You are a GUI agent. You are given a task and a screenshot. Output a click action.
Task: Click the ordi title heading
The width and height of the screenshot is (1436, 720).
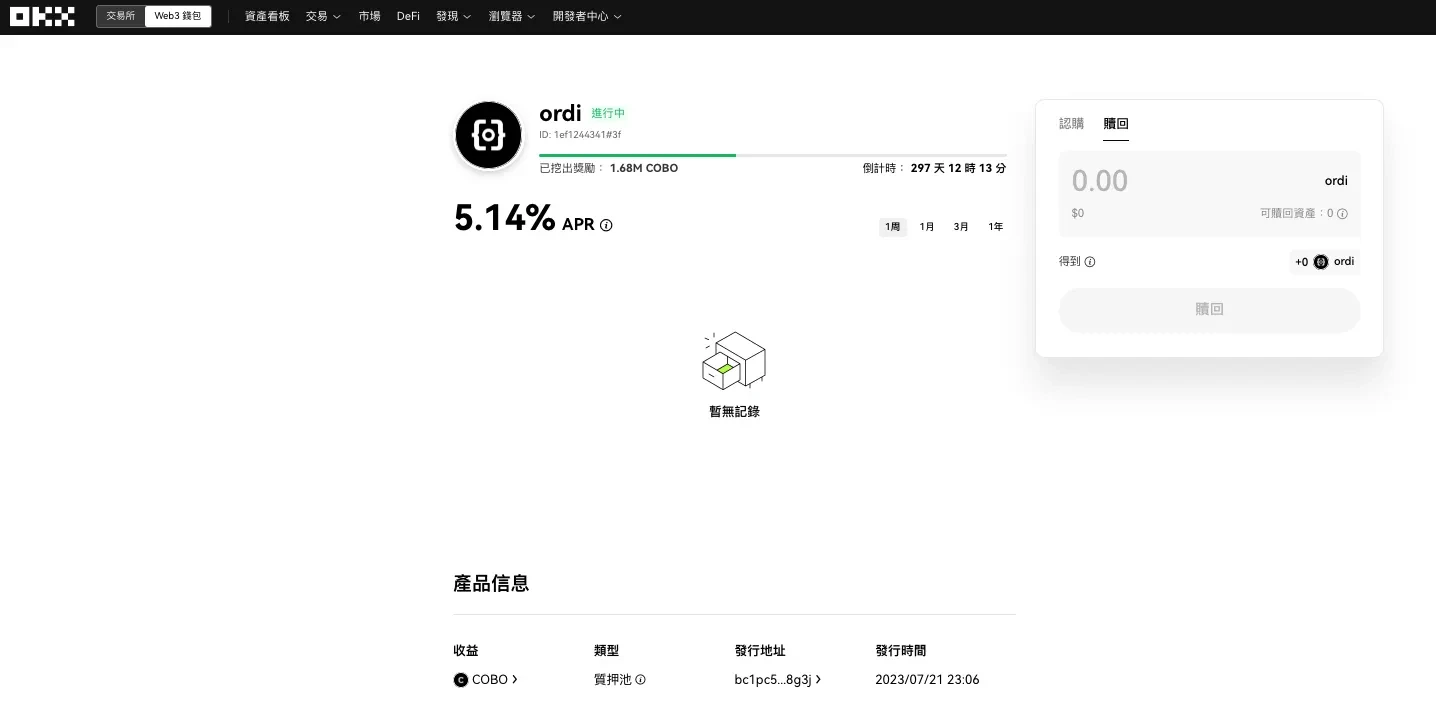560,113
